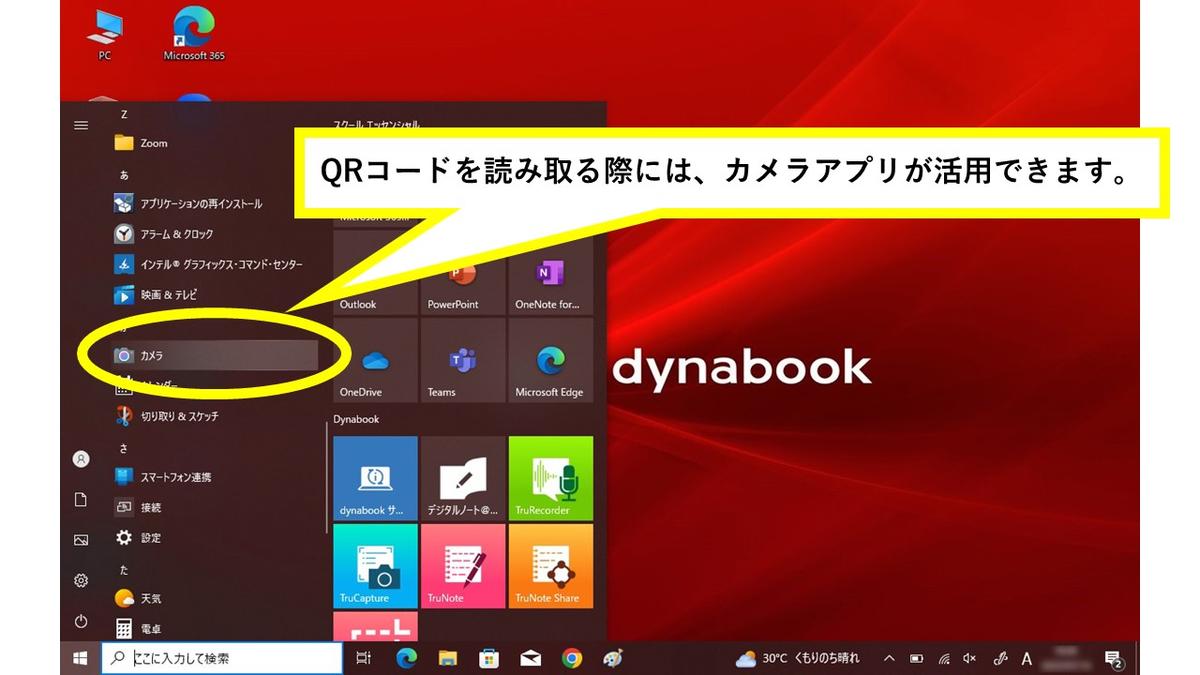
Task: Click the Windows Start button
Action: [79, 658]
